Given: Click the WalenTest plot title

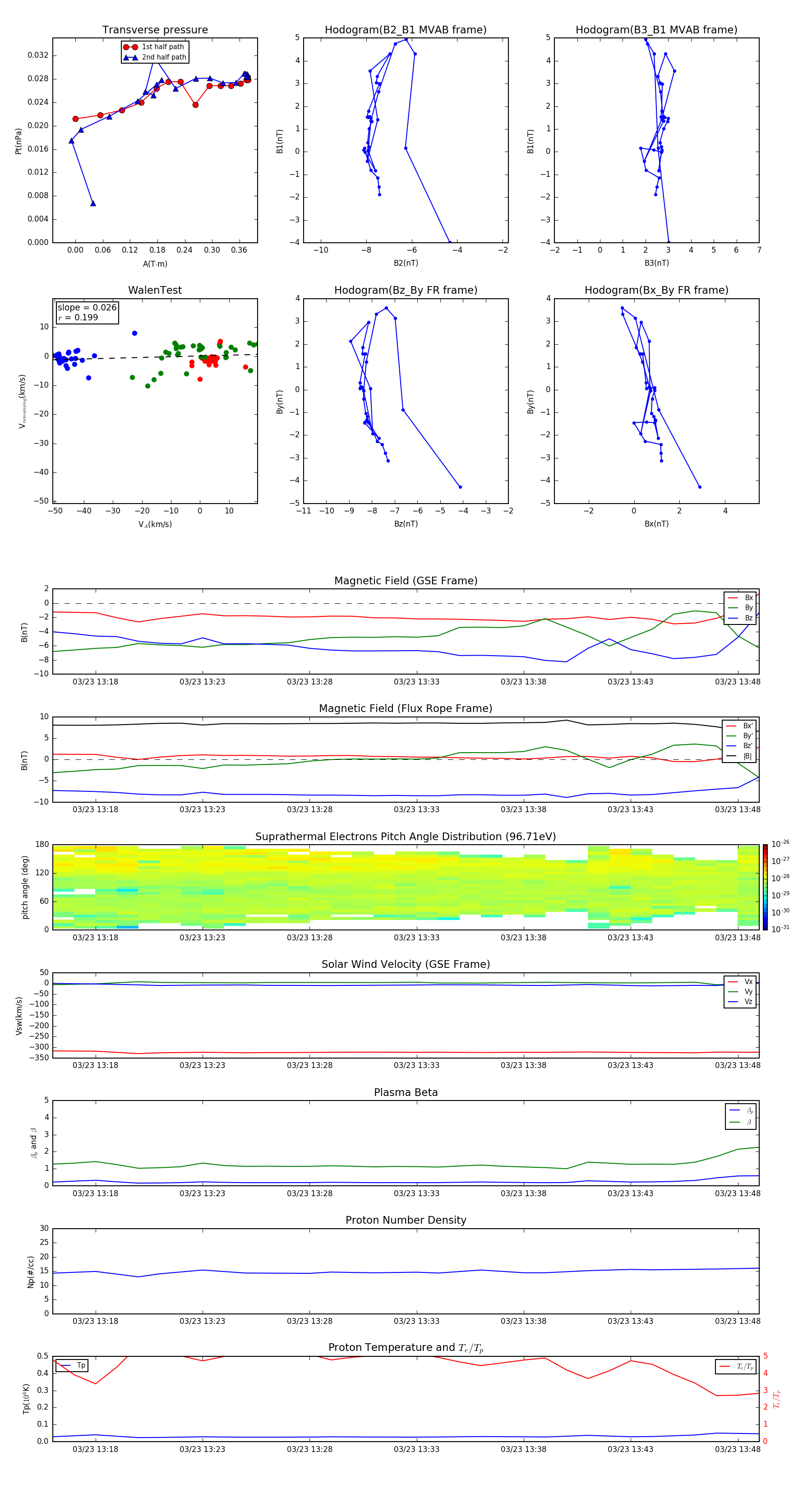Looking at the screenshot, I should 155,290.
